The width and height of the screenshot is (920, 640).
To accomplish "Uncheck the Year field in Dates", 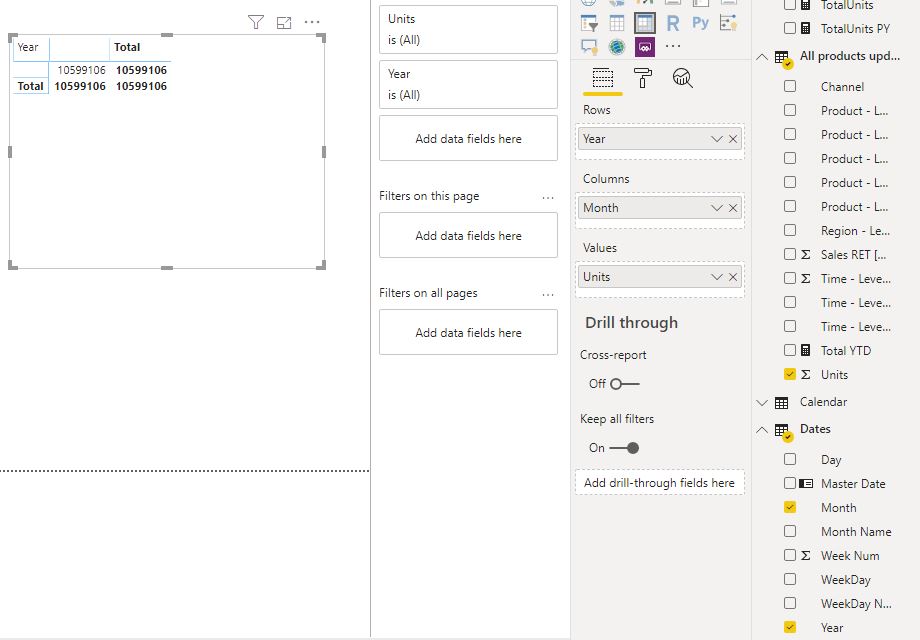I will click(x=790, y=627).
